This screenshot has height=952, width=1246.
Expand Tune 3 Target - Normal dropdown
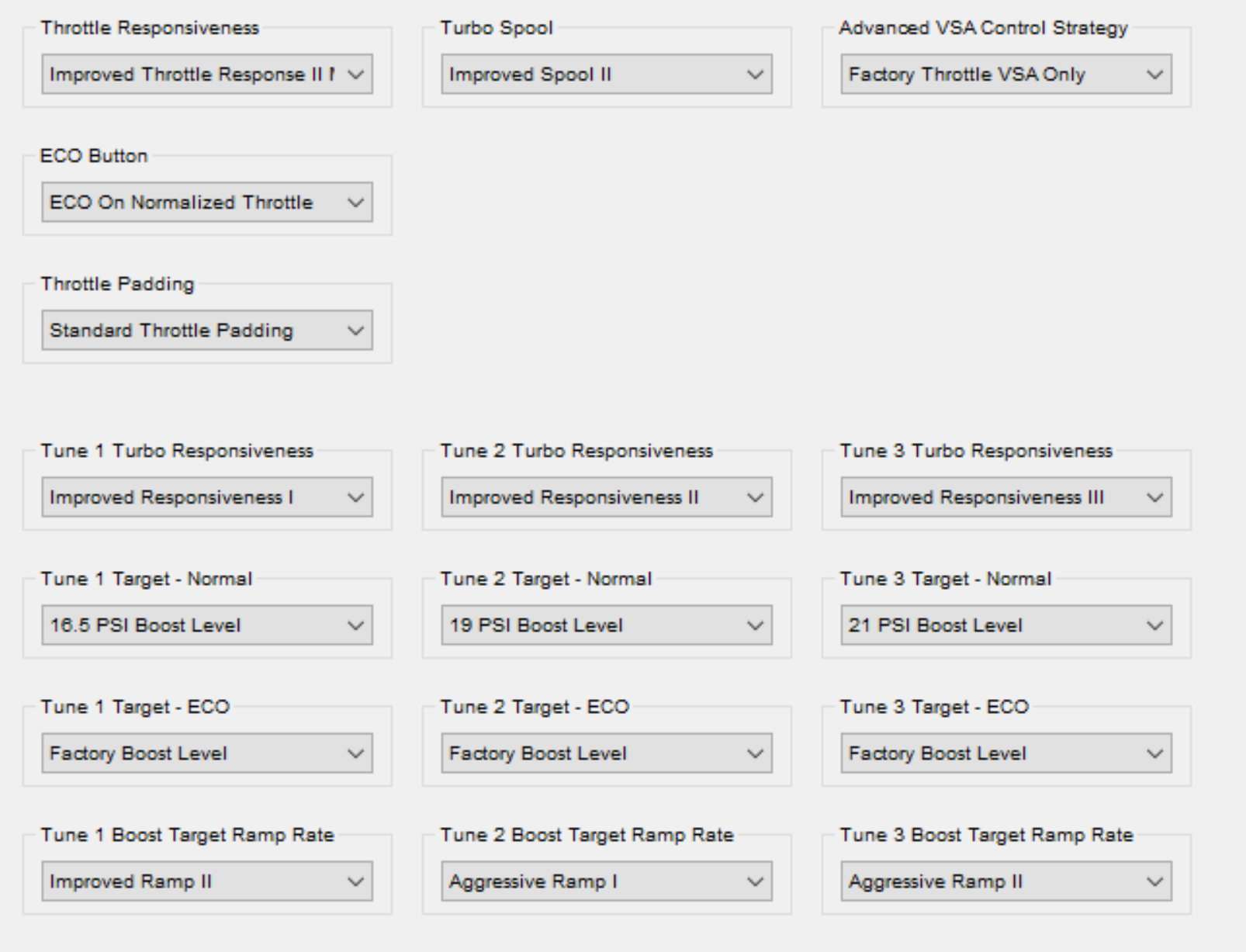point(1006,625)
